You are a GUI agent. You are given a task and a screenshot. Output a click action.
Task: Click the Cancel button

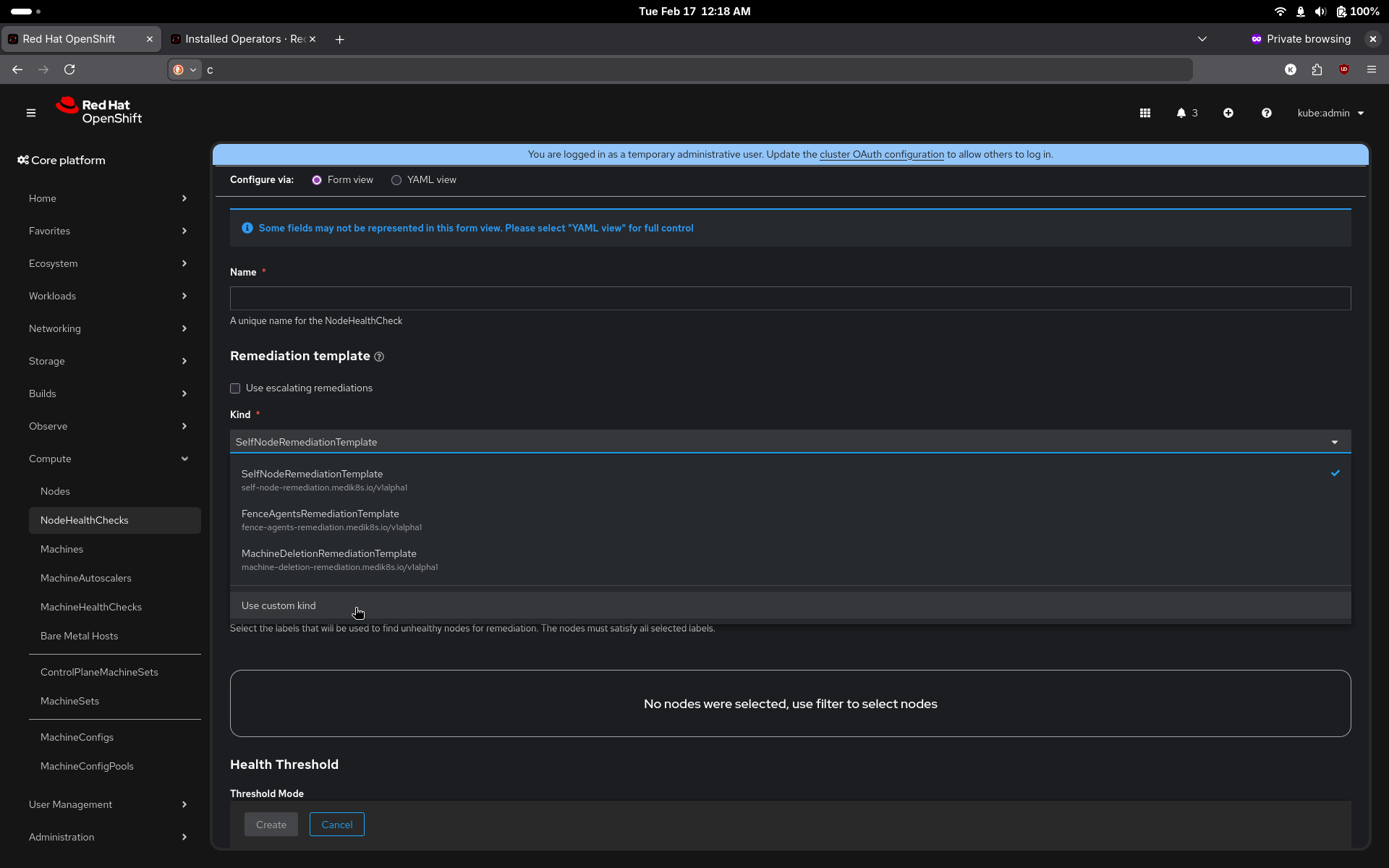click(336, 825)
